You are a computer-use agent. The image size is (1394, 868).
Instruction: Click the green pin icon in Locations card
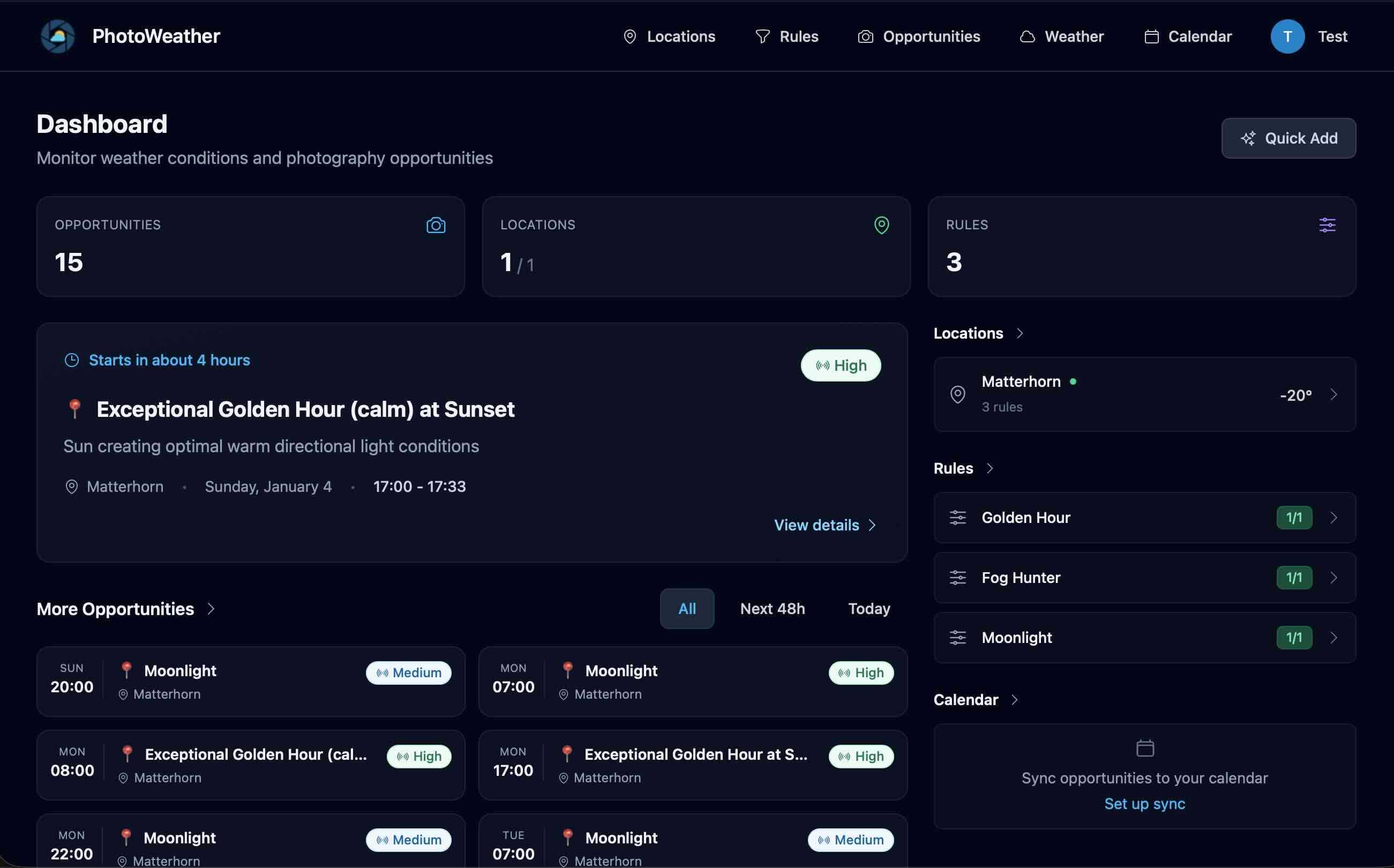881,225
